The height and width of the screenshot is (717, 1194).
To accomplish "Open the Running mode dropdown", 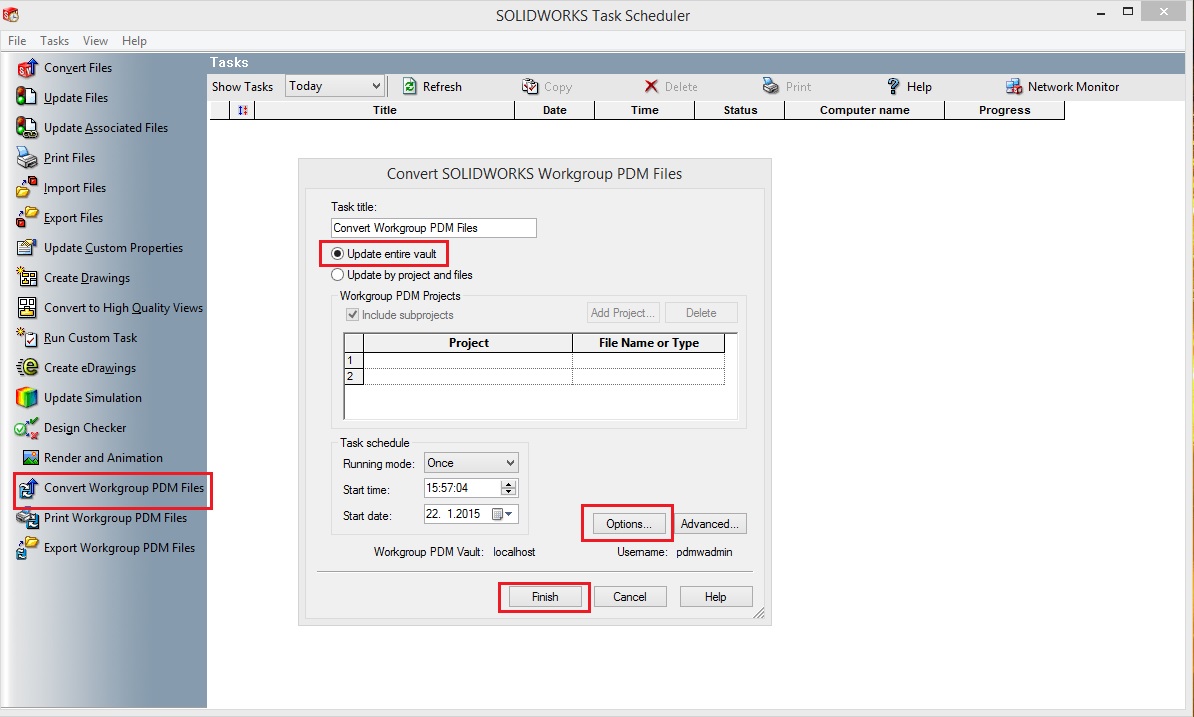I will coord(510,463).
